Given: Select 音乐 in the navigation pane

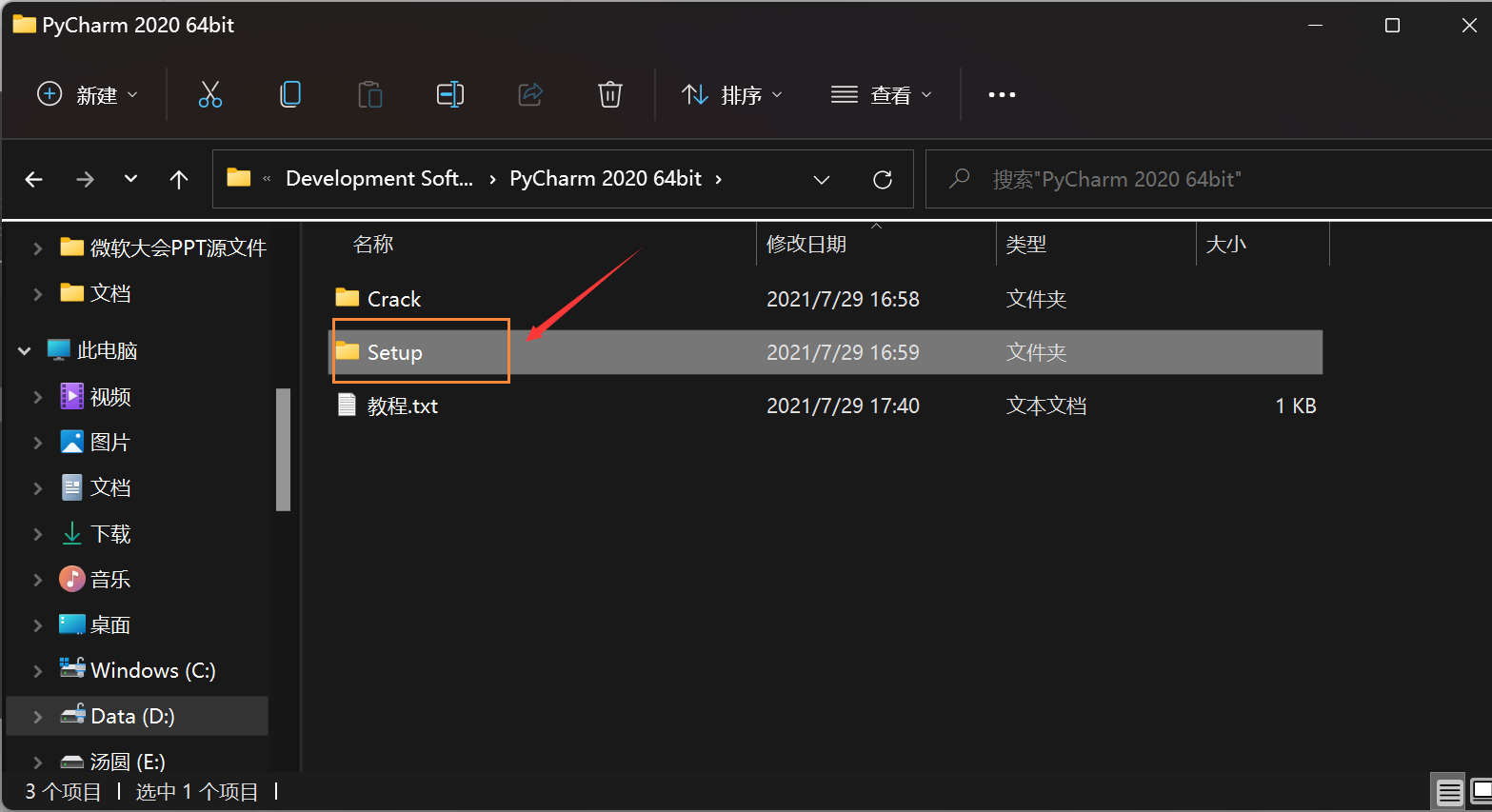Looking at the screenshot, I should pyautogui.click(x=109, y=579).
